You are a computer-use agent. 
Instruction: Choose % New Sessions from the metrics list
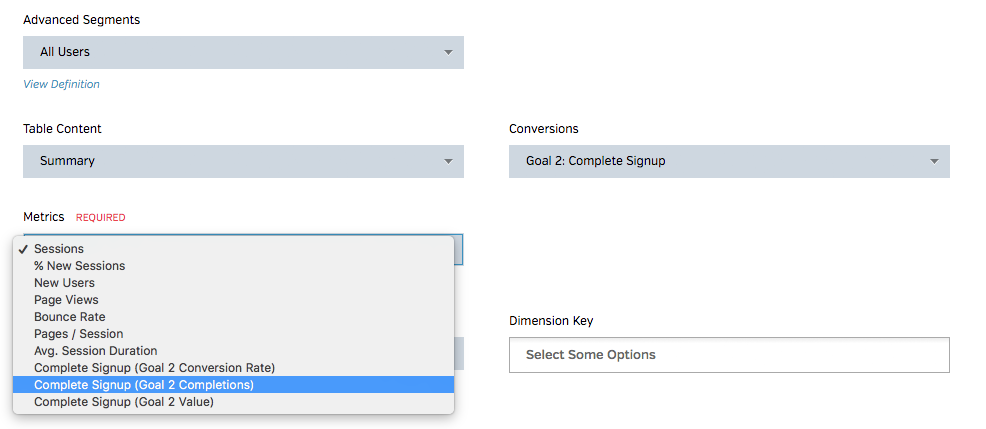(80, 266)
